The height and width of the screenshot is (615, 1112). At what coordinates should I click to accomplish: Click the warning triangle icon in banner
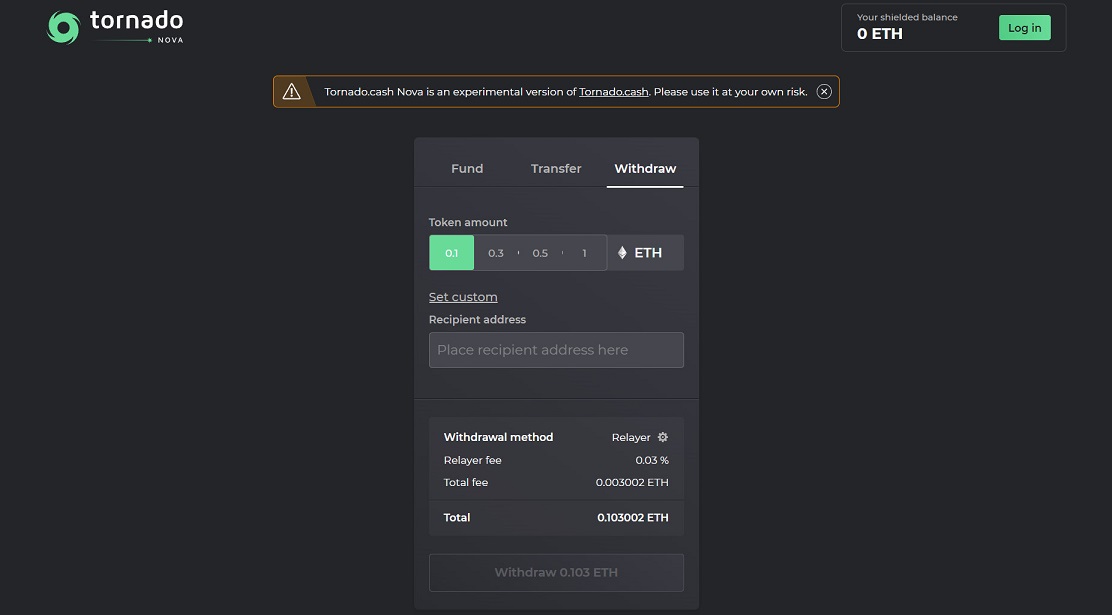[291, 92]
